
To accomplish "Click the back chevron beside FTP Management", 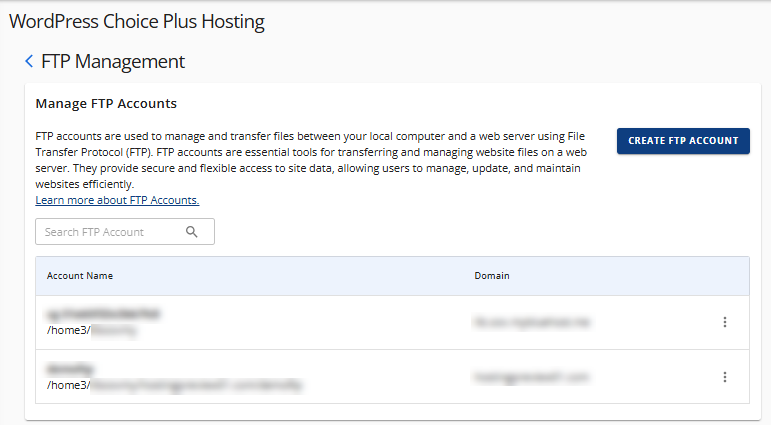I will (x=29, y=62).
